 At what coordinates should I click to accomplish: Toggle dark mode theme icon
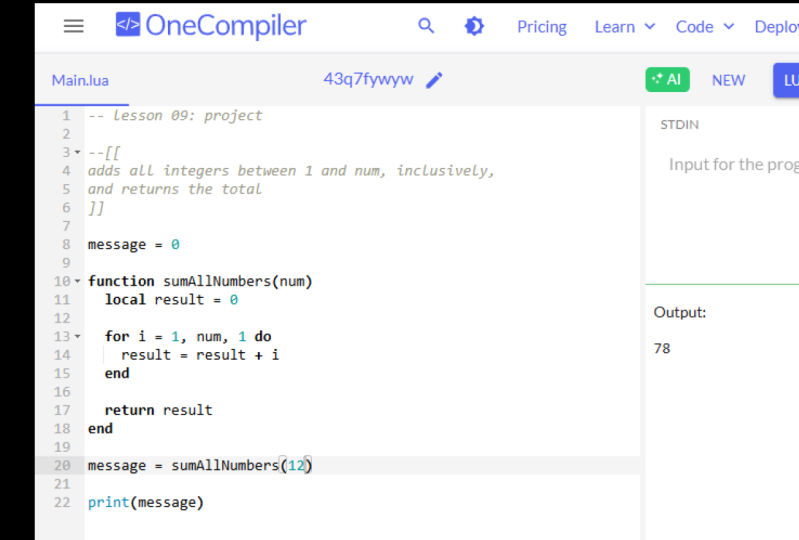tap(474, 26)
